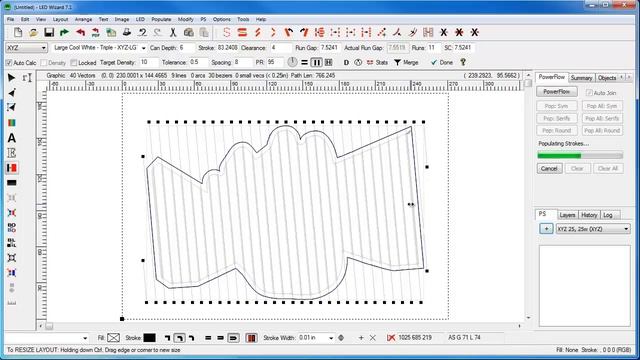The width and height of the screenshot is (640, 360).
Task: Click the Can Depth input field
Action: [186, 48]
